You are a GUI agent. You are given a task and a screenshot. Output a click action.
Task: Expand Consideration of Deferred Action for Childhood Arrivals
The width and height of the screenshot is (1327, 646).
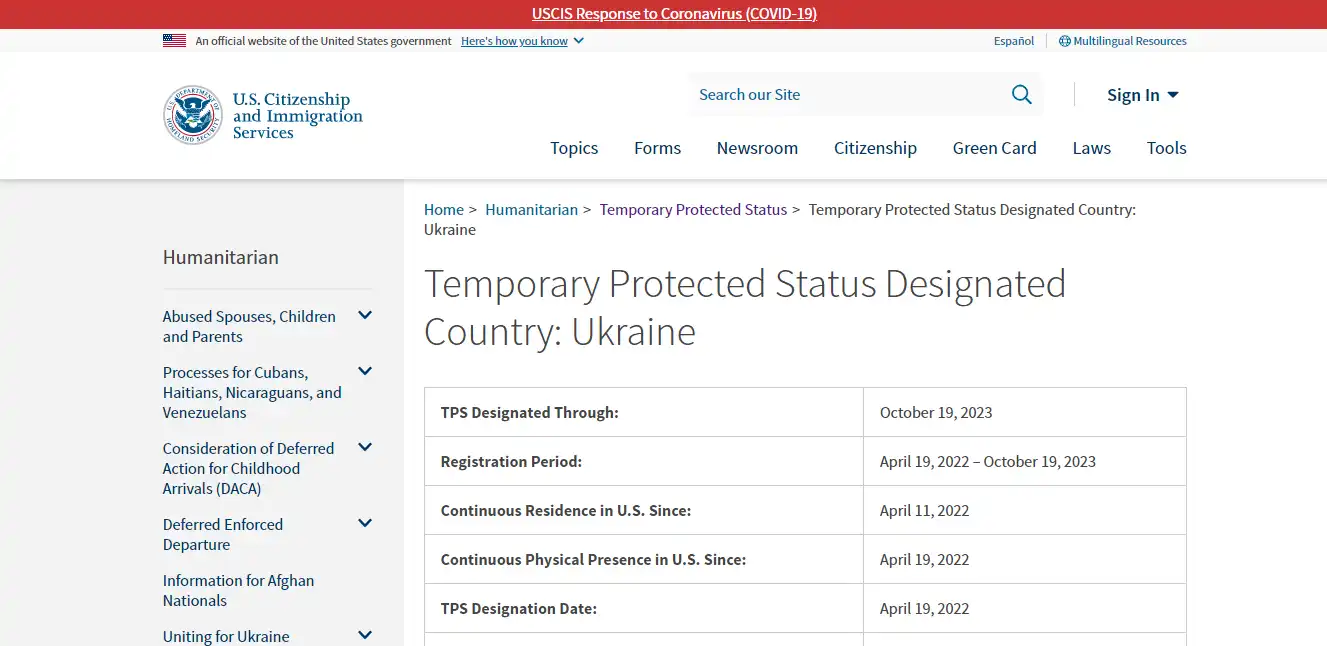click(x=365, y=447)
